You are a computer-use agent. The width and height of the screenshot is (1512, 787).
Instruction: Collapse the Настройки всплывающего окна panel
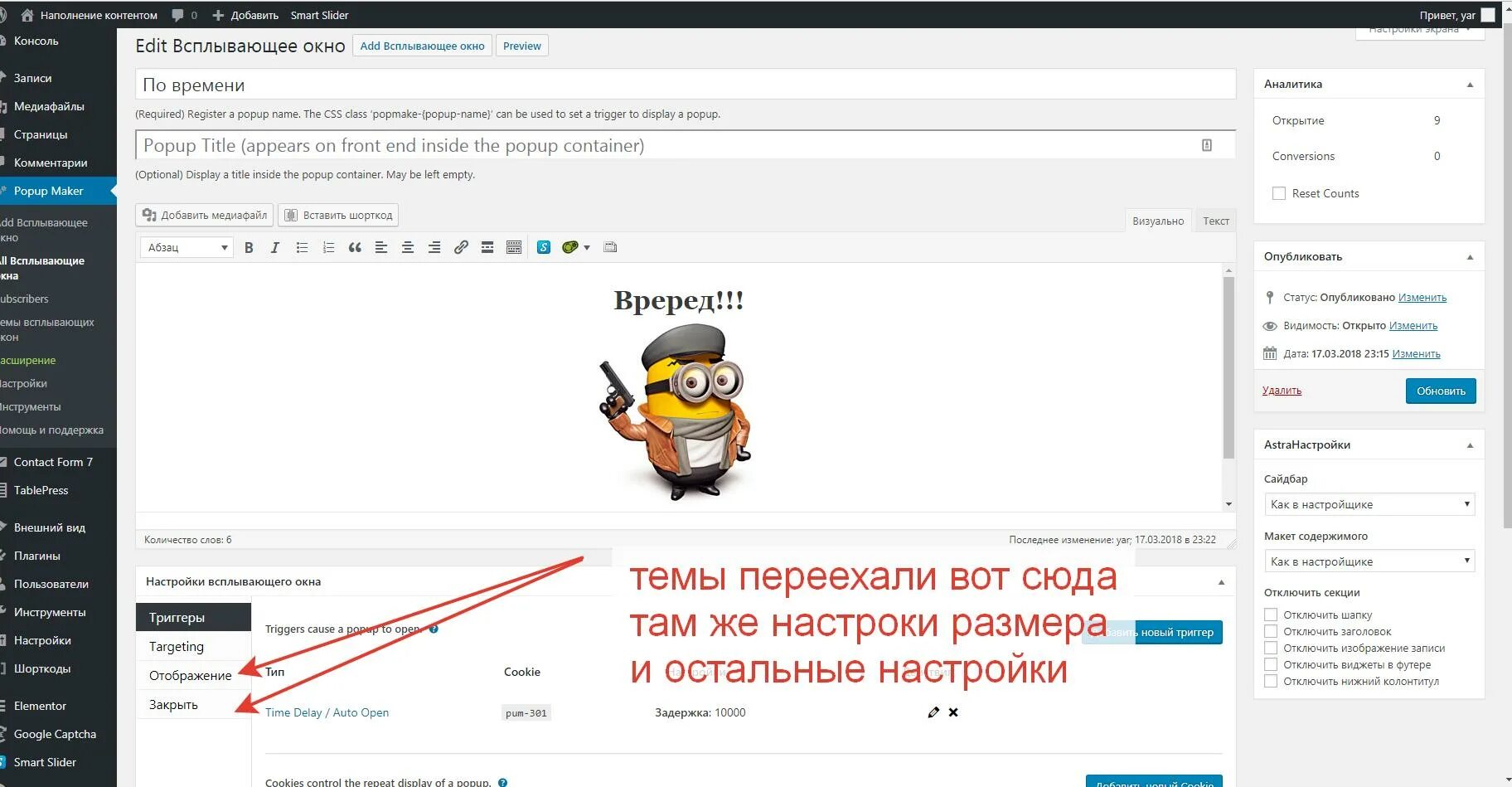click(x=1221, y=582)
